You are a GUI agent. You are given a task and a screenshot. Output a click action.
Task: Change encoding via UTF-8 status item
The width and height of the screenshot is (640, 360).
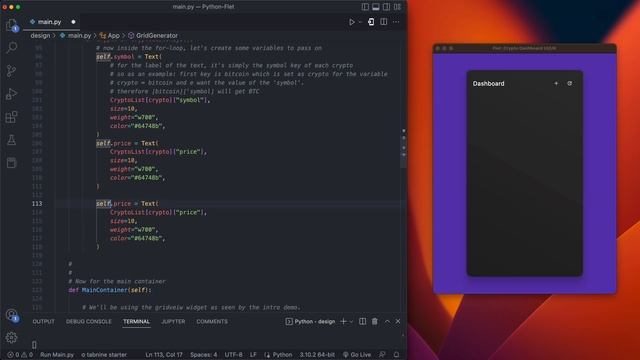pos(233,355)
